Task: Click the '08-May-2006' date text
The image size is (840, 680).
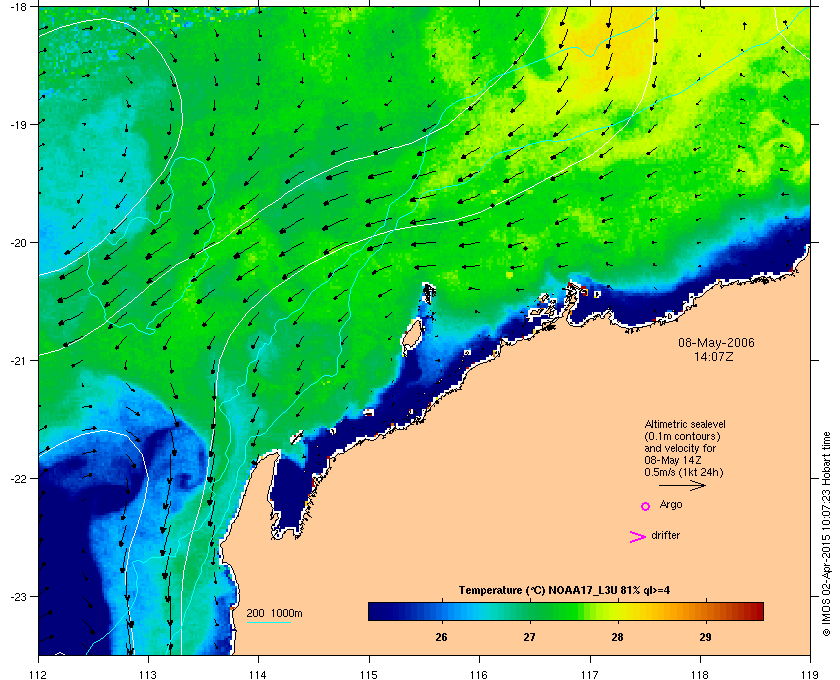Action: point(716,342)
